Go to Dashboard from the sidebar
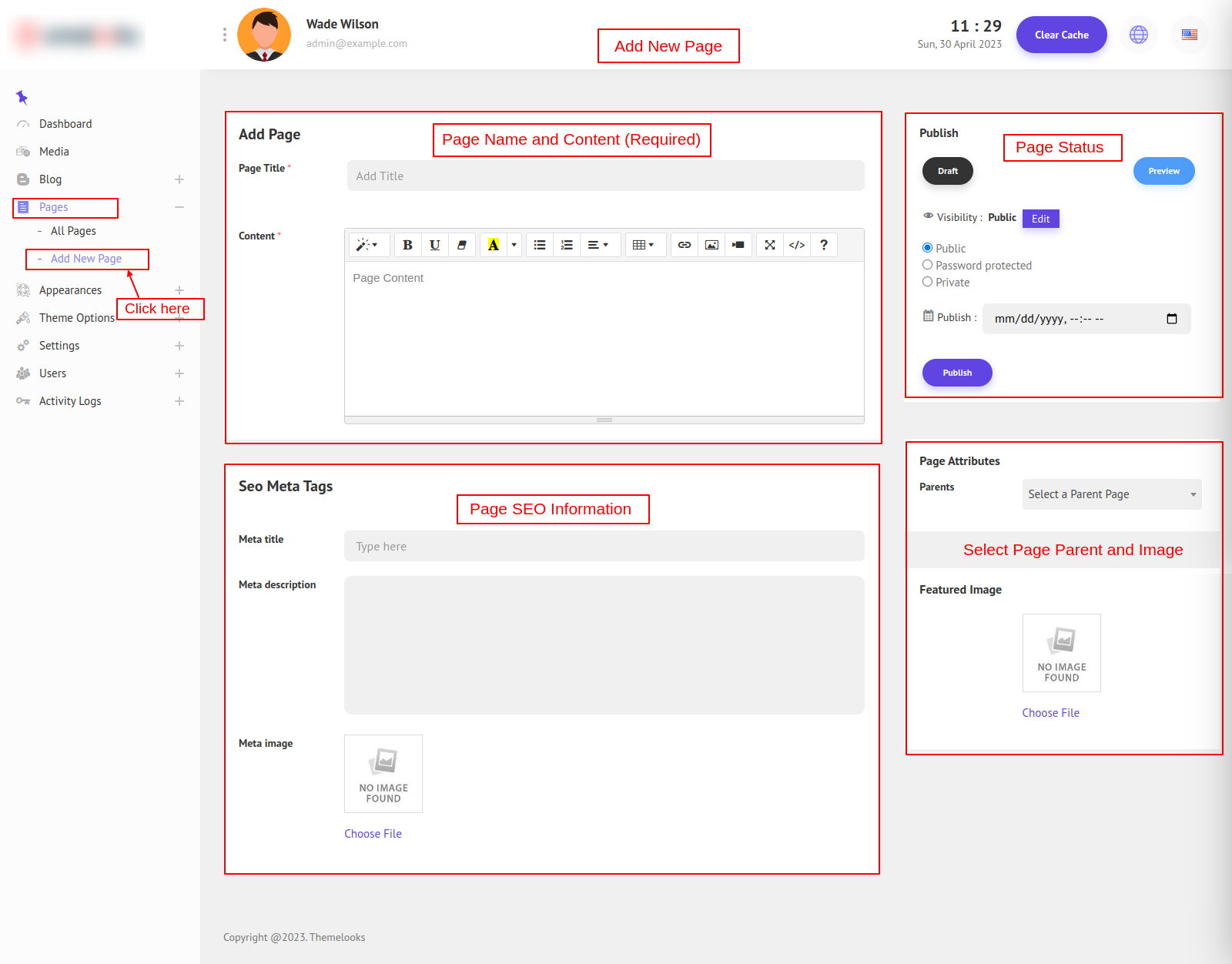This screenshot has height=964, width=1232. (65, 124)
